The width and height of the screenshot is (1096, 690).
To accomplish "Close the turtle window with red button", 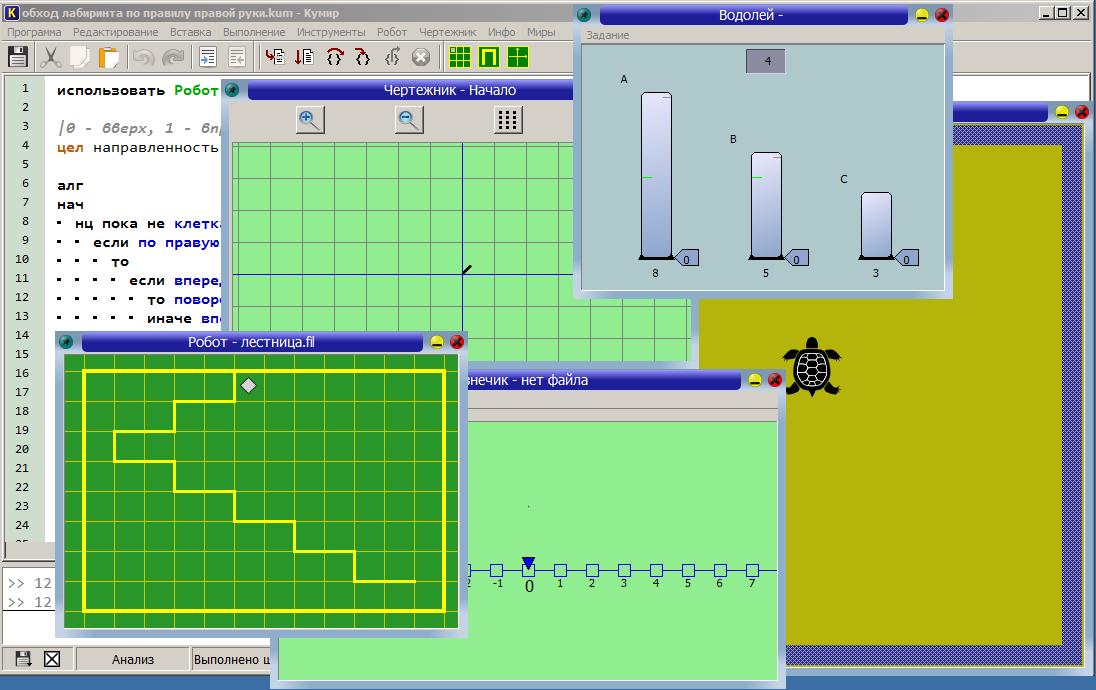I will pyautogui.click(x=1081, y=112).
